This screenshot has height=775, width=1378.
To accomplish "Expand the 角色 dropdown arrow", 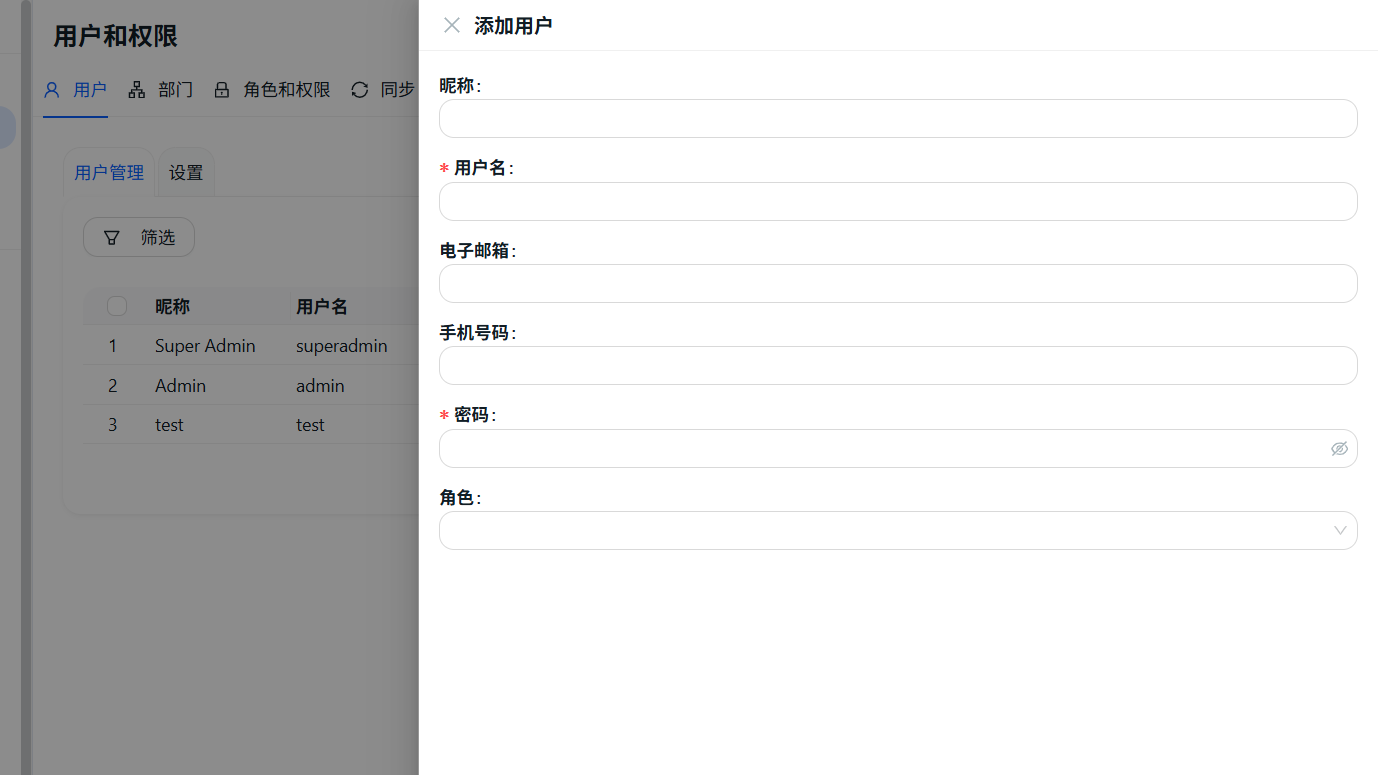I will click(x=1340, y=531).
